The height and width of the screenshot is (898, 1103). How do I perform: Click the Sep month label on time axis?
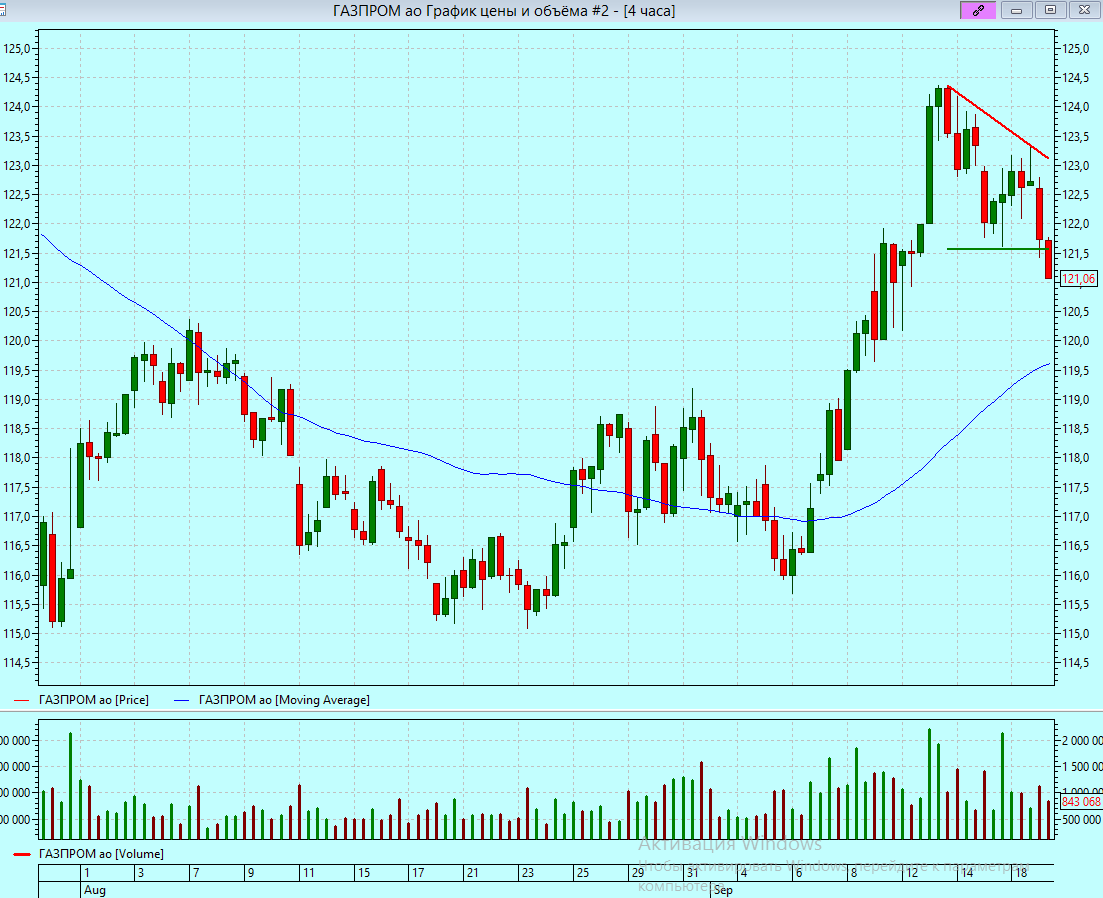point(723,890)
